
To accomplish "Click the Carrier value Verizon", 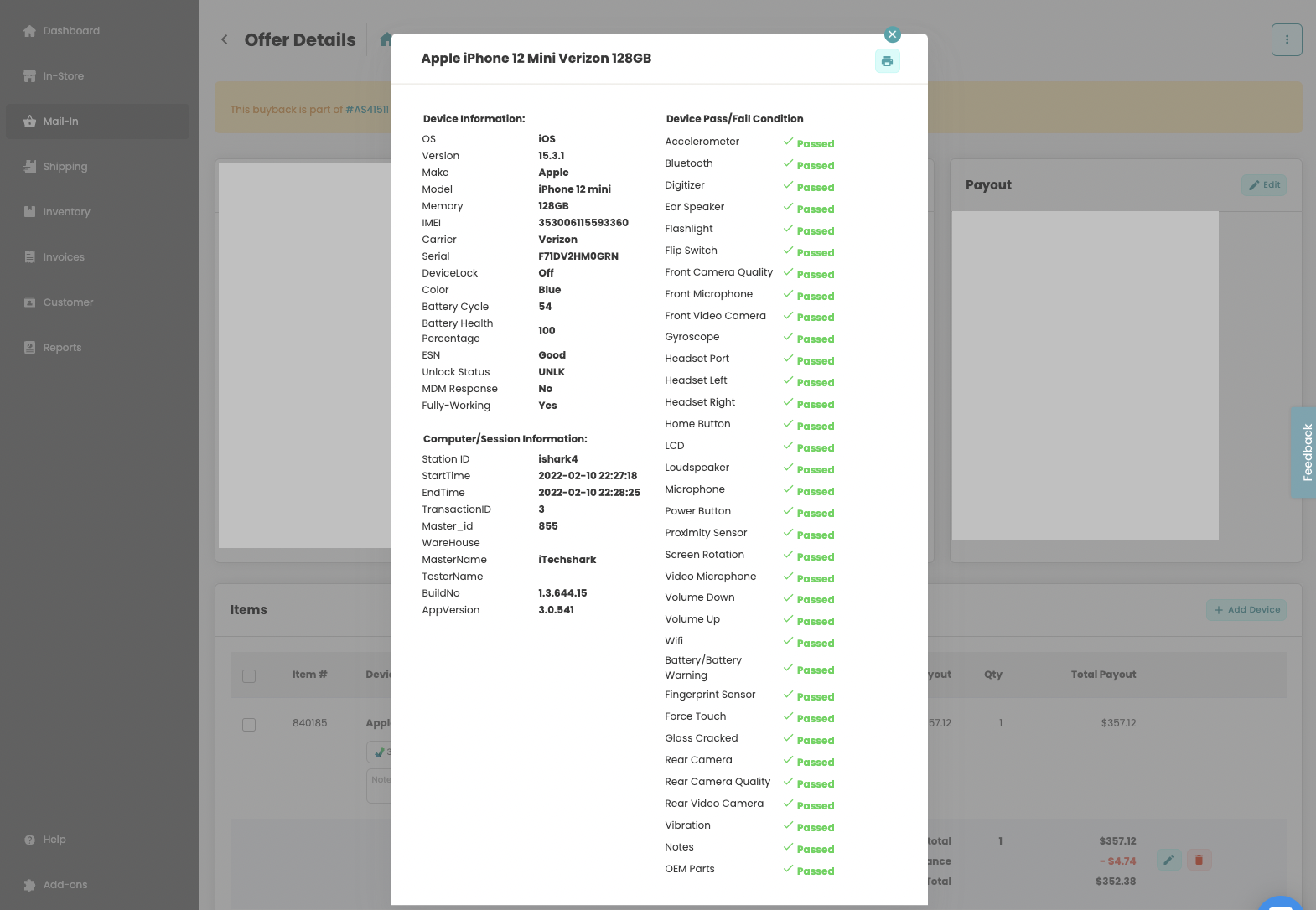I will click(x=558, y=240).
